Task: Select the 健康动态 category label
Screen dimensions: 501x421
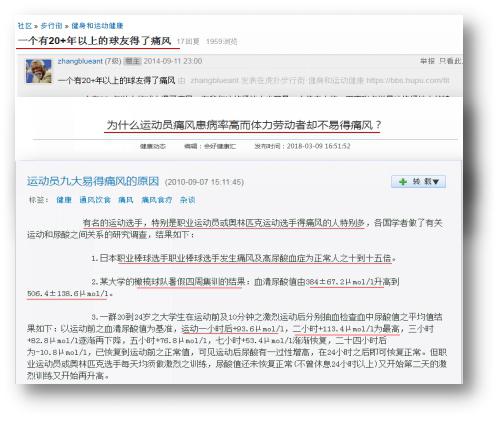Action: pyautogui.click(x=153, y=146)
